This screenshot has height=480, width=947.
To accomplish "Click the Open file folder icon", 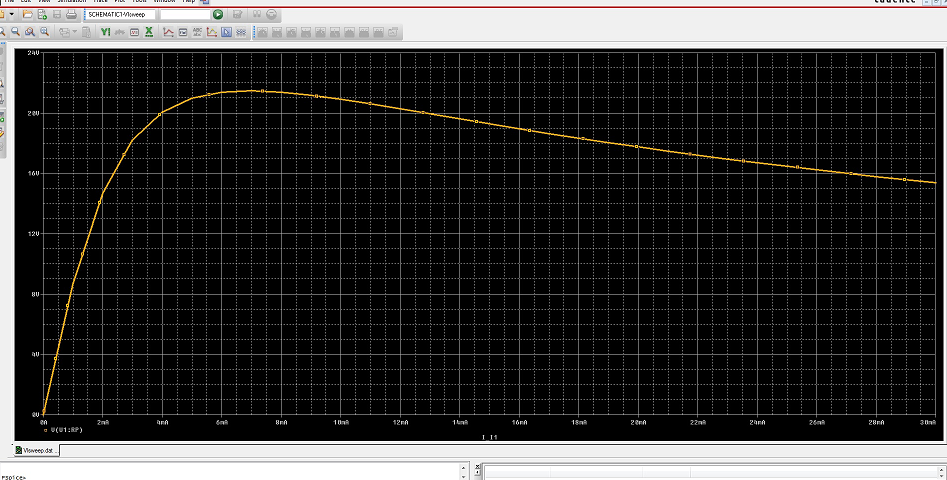I will tap(28, 14).
